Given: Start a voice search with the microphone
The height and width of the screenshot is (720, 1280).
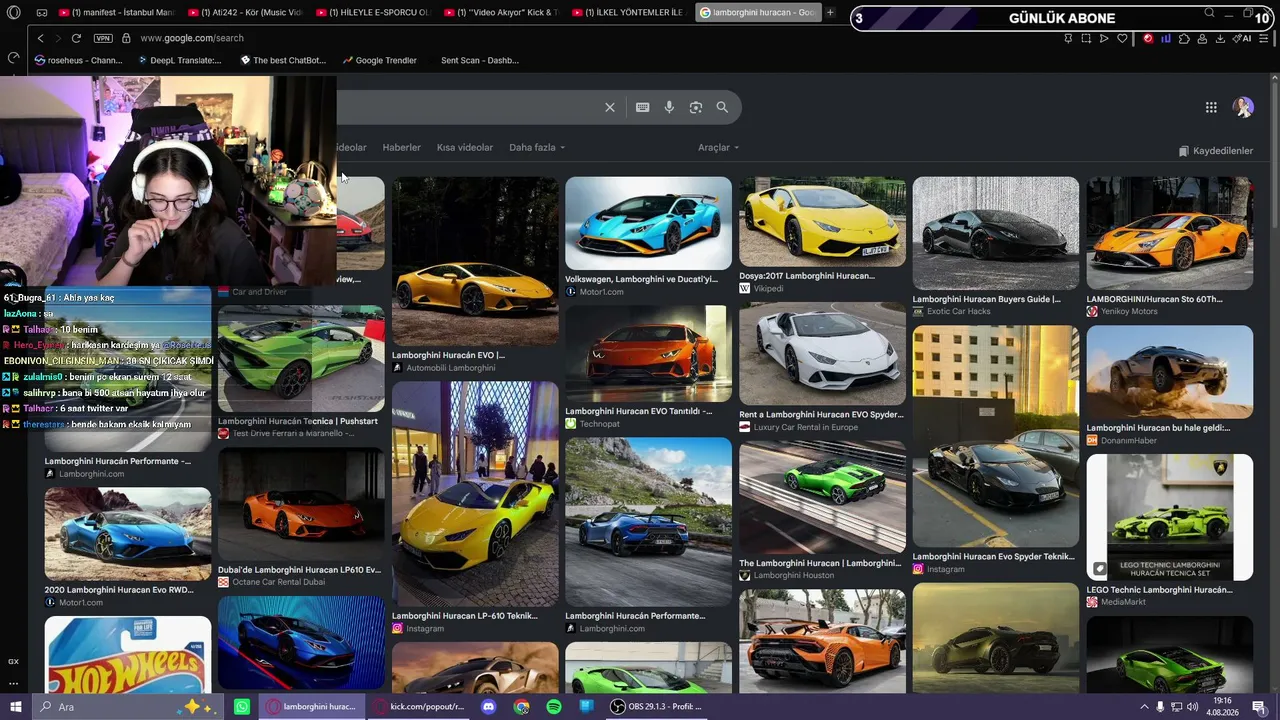Looking at the screenshot, I should [x=669, y=107].
